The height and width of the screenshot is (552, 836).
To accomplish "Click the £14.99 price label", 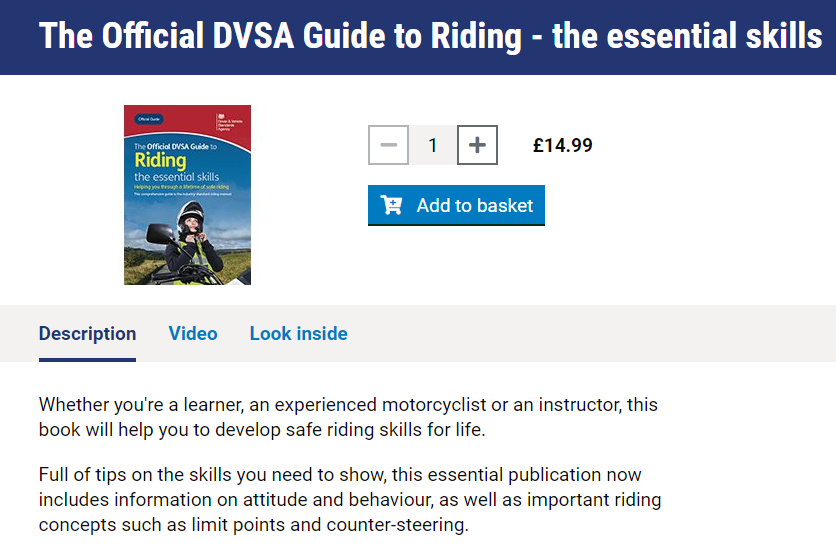I will pyautogui.click(x=562, y=145).
